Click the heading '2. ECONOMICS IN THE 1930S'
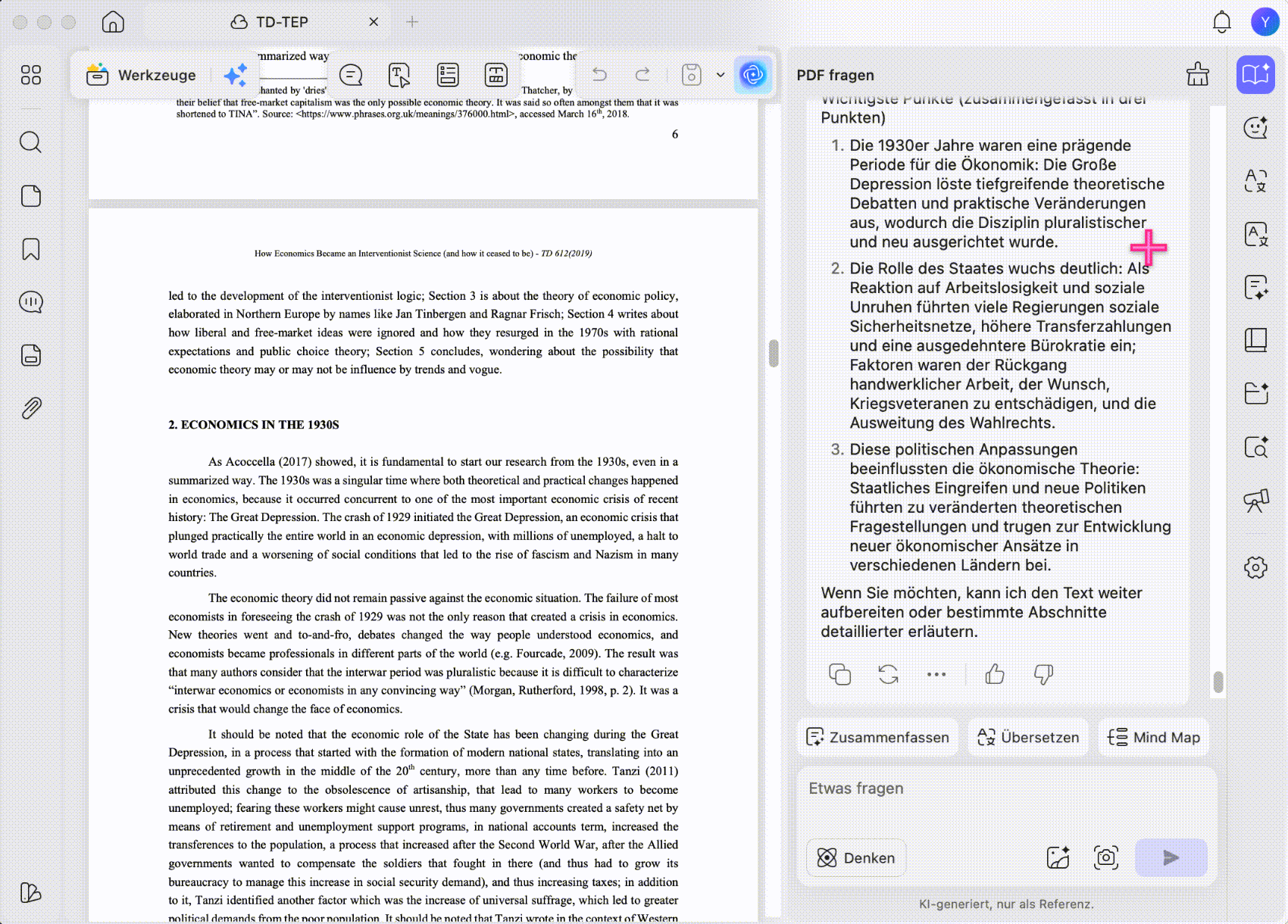Screen dimensions: 1288x924 254,425
